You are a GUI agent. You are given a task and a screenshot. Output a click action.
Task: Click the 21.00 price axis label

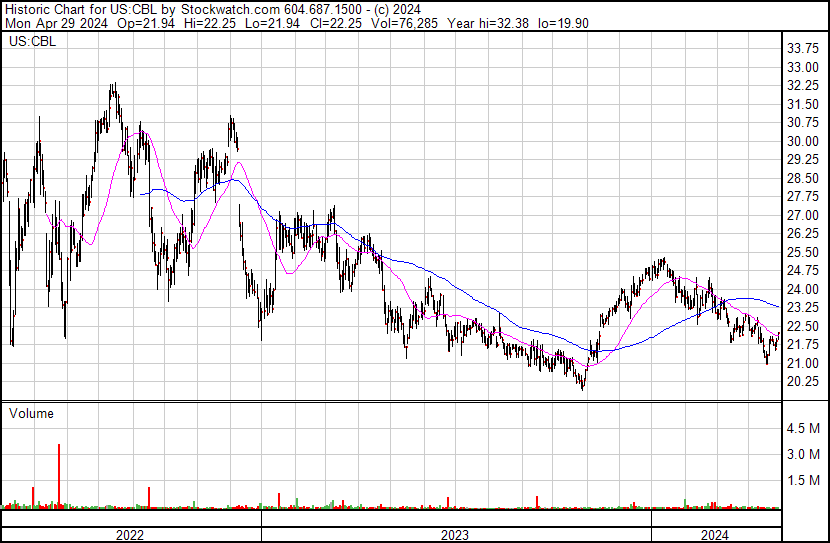pos(803,364)
